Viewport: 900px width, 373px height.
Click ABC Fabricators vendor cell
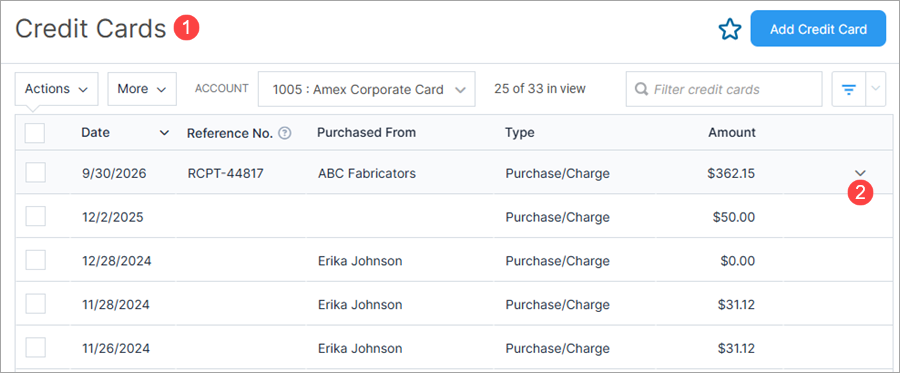(367, 173)
